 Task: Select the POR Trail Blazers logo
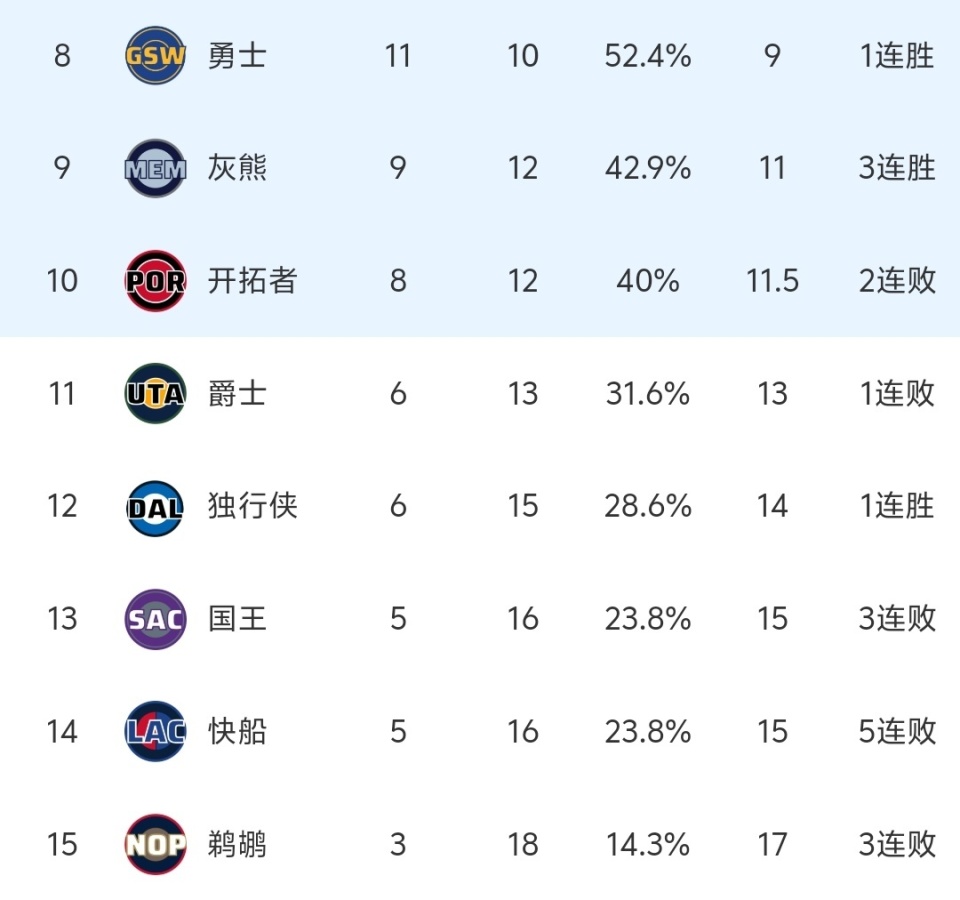click(x=156, y=281)
